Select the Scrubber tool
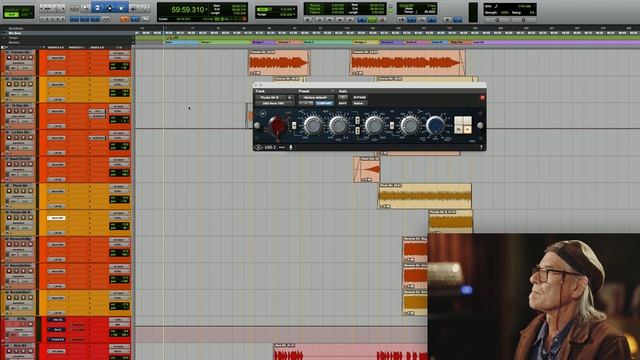This screenshot has height=360, width=640. point(133,8)
